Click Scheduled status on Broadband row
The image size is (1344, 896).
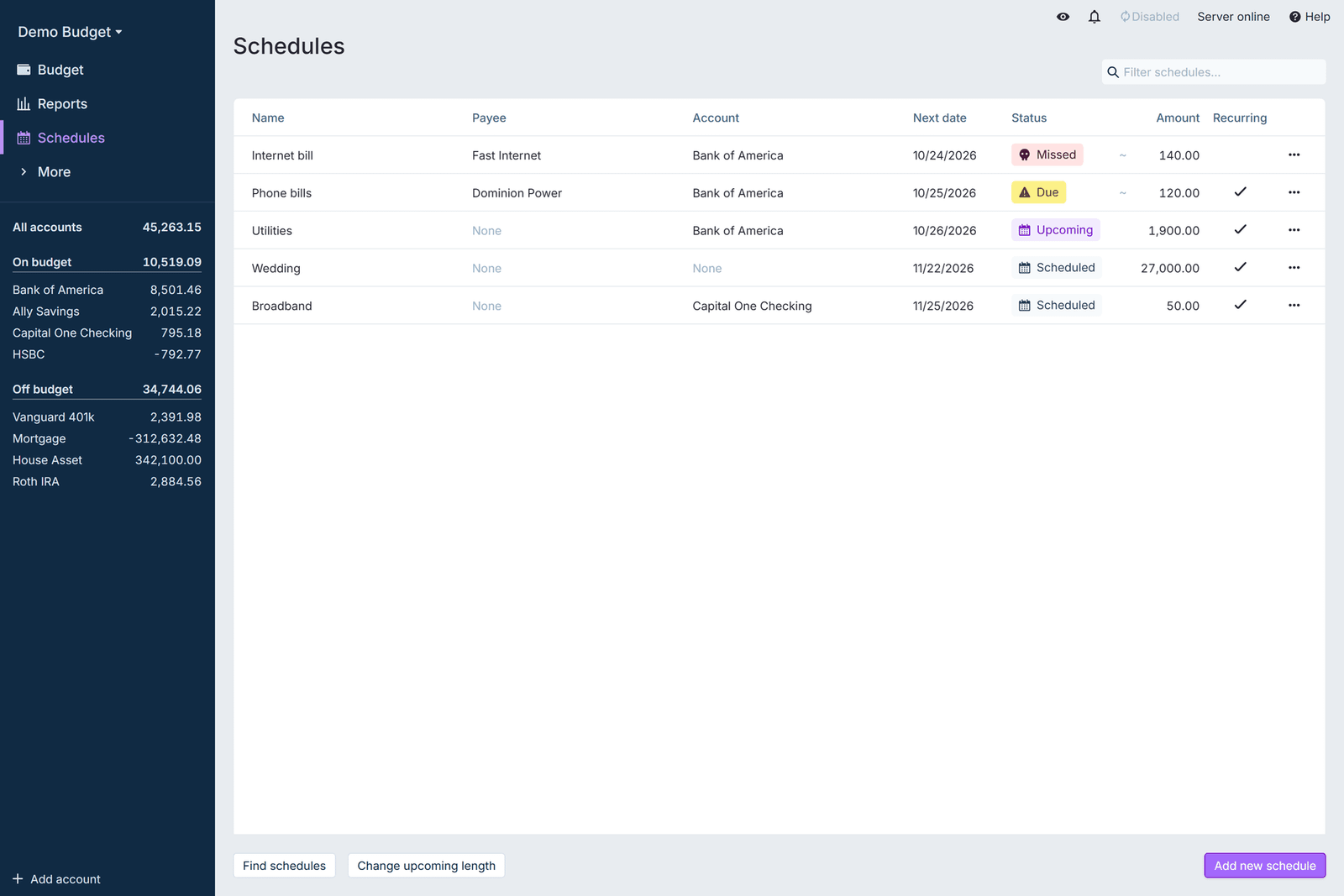[x=1056, y=306]
